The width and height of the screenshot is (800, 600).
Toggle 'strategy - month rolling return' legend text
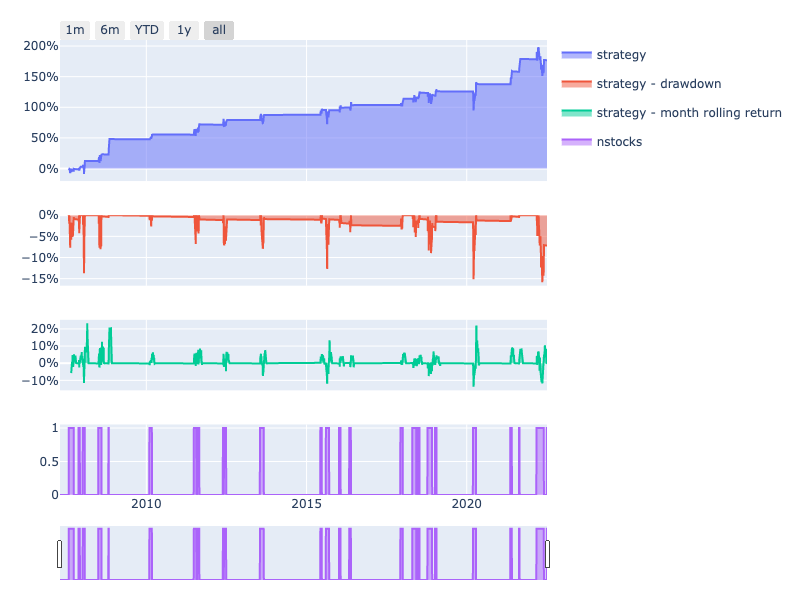[x=688, y=112]
